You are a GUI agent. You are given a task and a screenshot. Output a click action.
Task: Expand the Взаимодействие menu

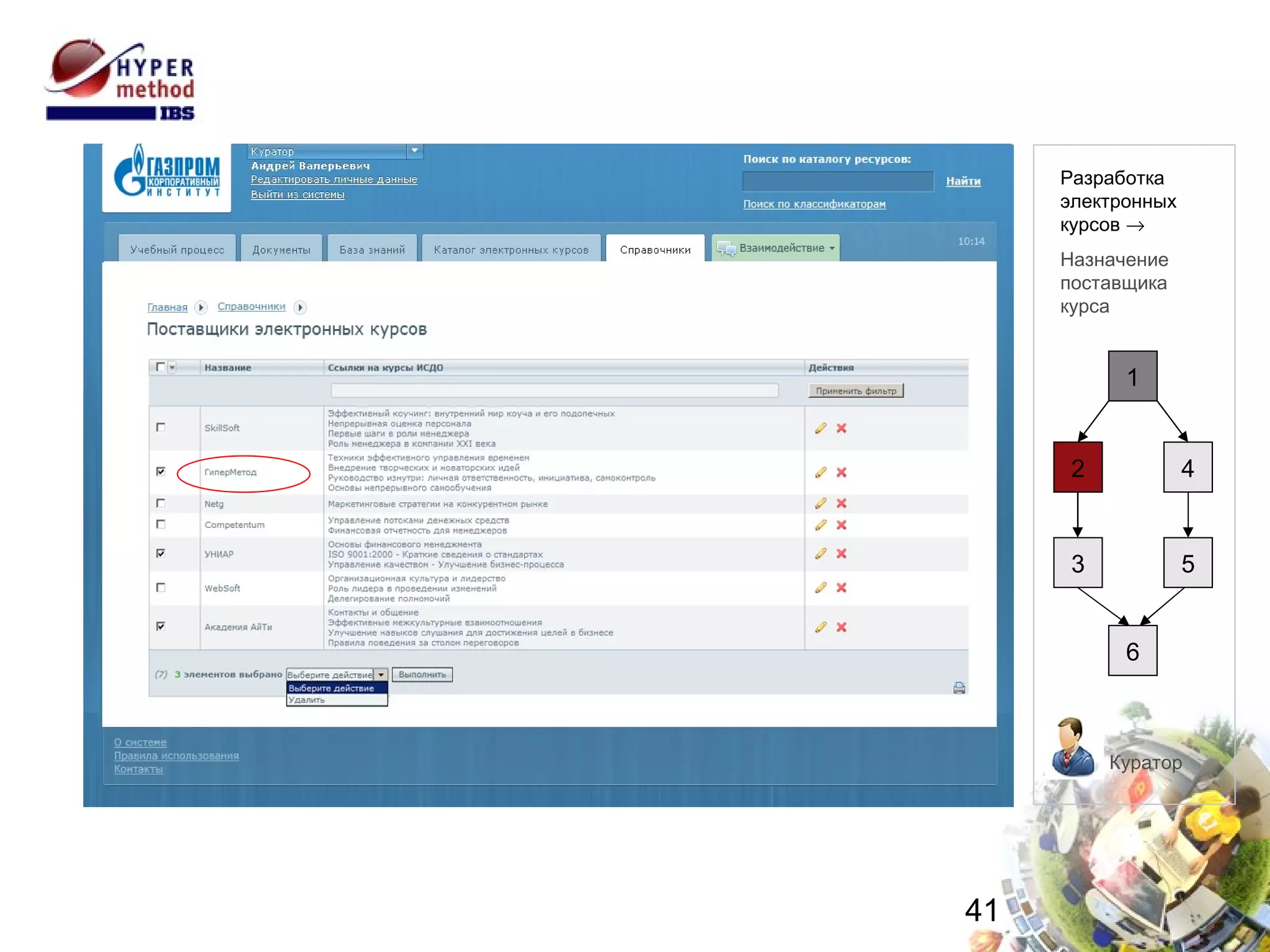coord(776,248)
